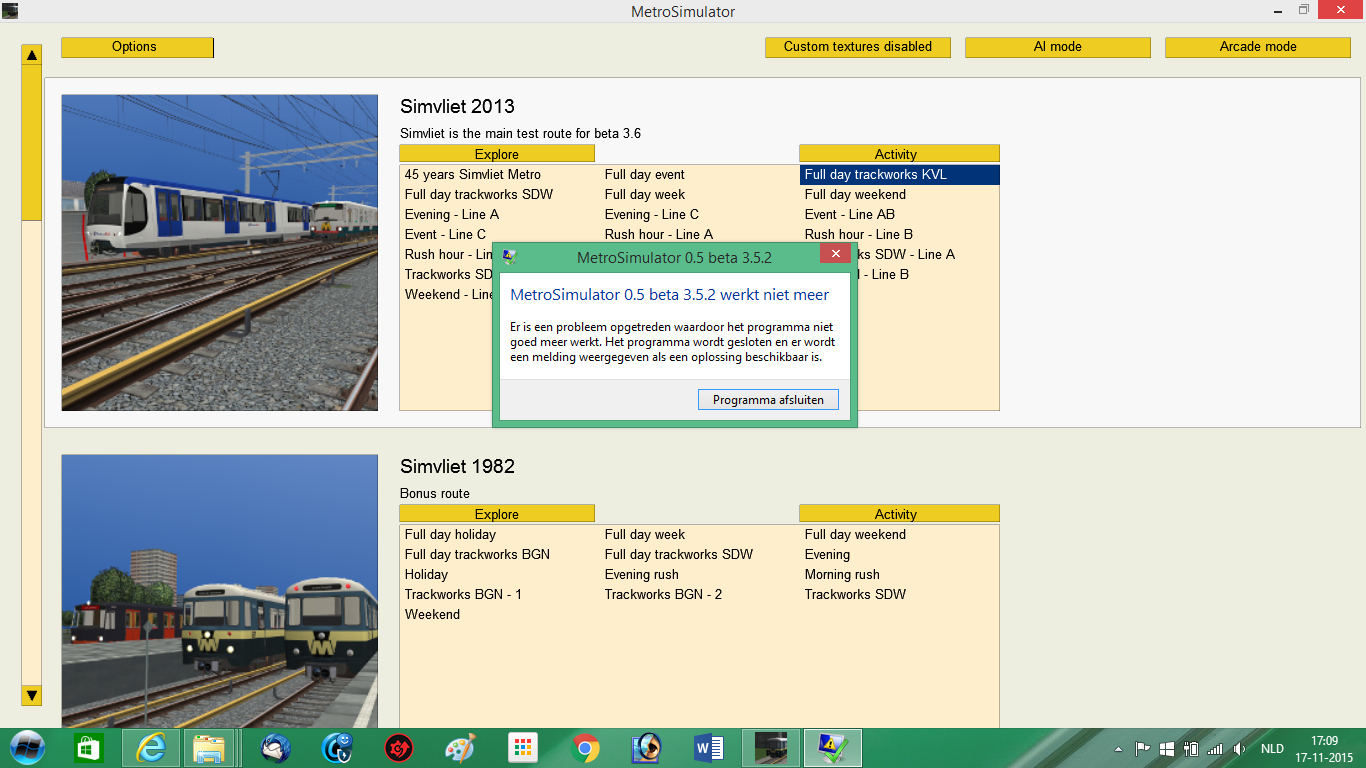Select Activity tab for Simvliet 2013
Screen dimensions: 1366x768
click(899, 154)
